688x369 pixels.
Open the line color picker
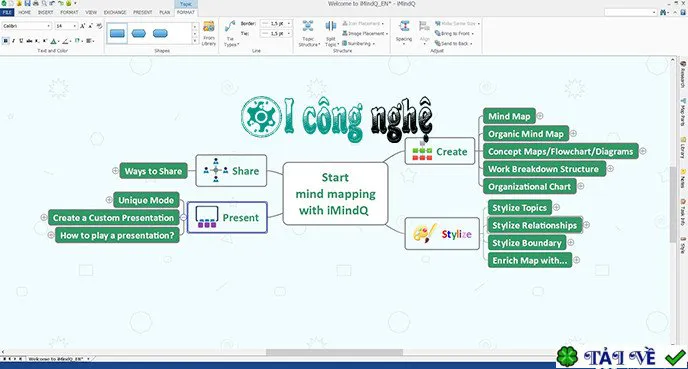tap(66, 41)
